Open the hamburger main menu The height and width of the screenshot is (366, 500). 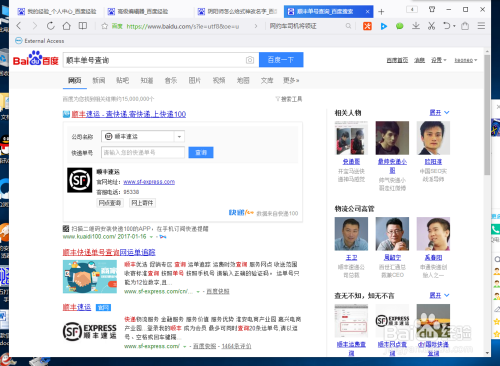click(x=481, y=26)
